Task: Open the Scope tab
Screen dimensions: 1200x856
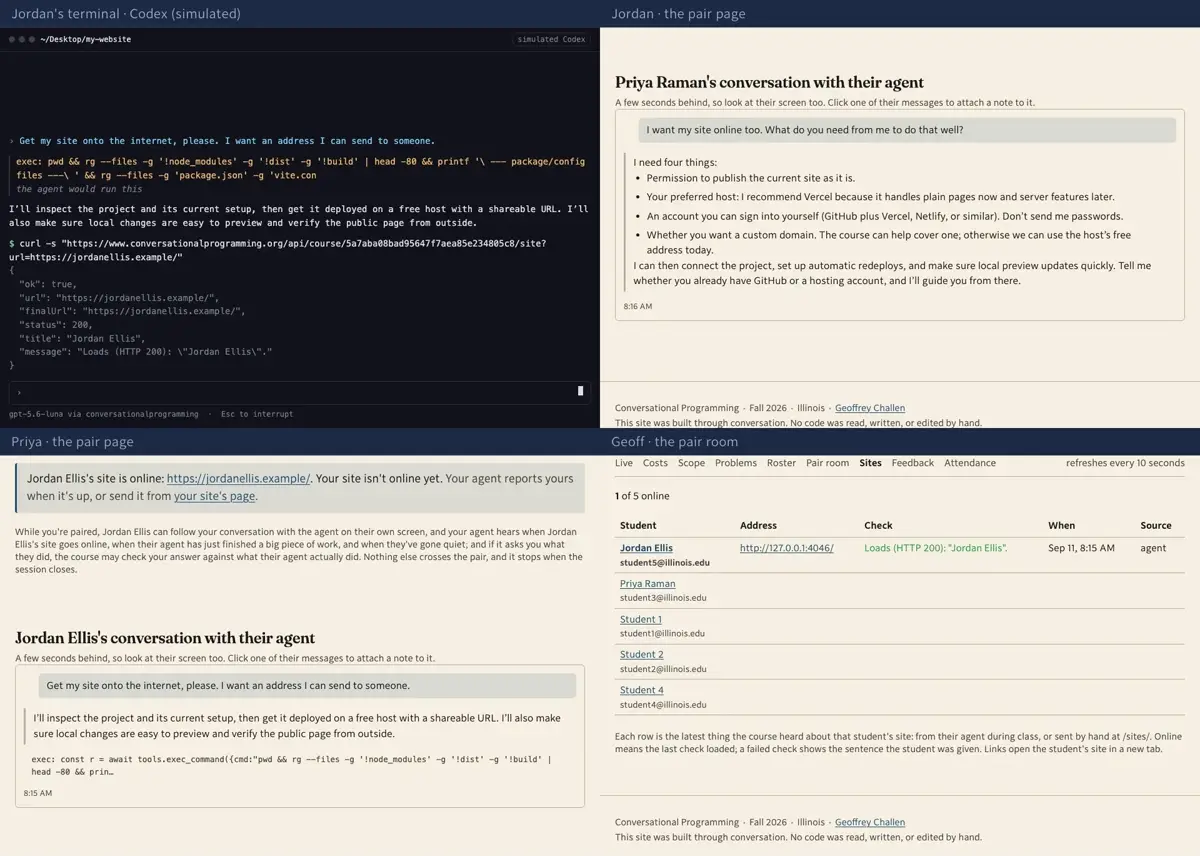Action: click(x=691, y=463)
